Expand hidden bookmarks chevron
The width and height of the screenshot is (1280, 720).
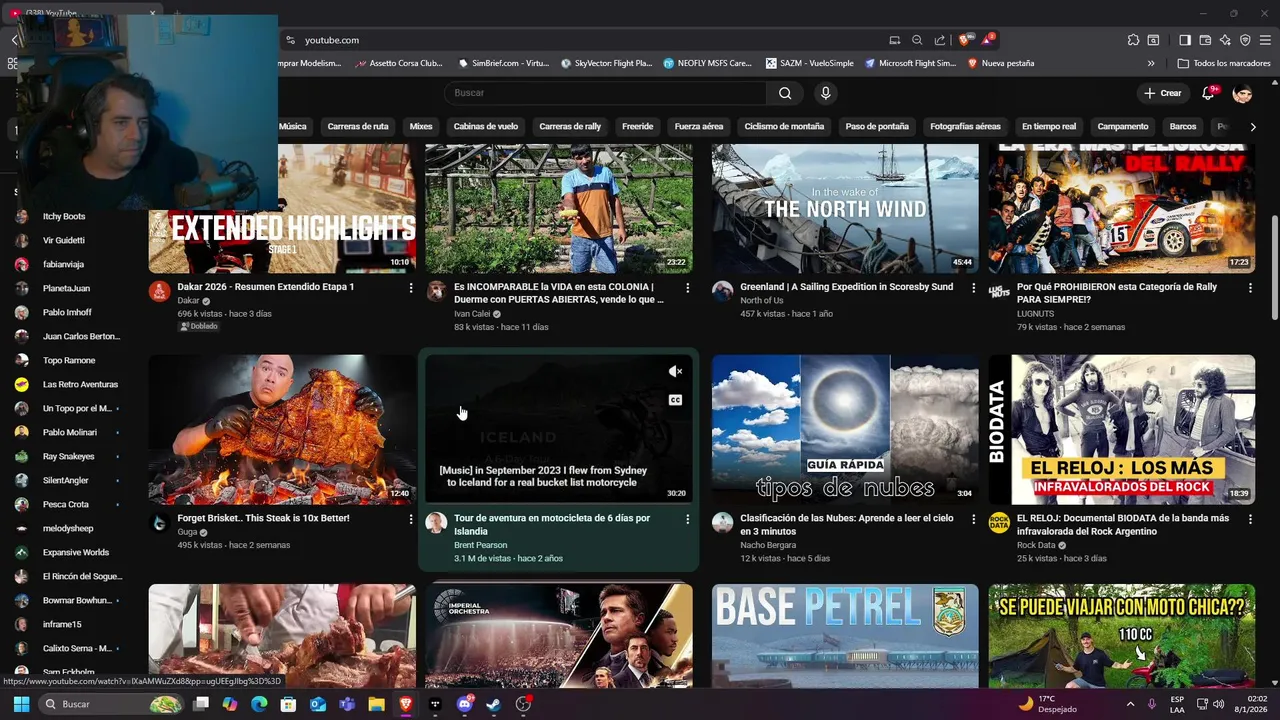pos(1151,63)
